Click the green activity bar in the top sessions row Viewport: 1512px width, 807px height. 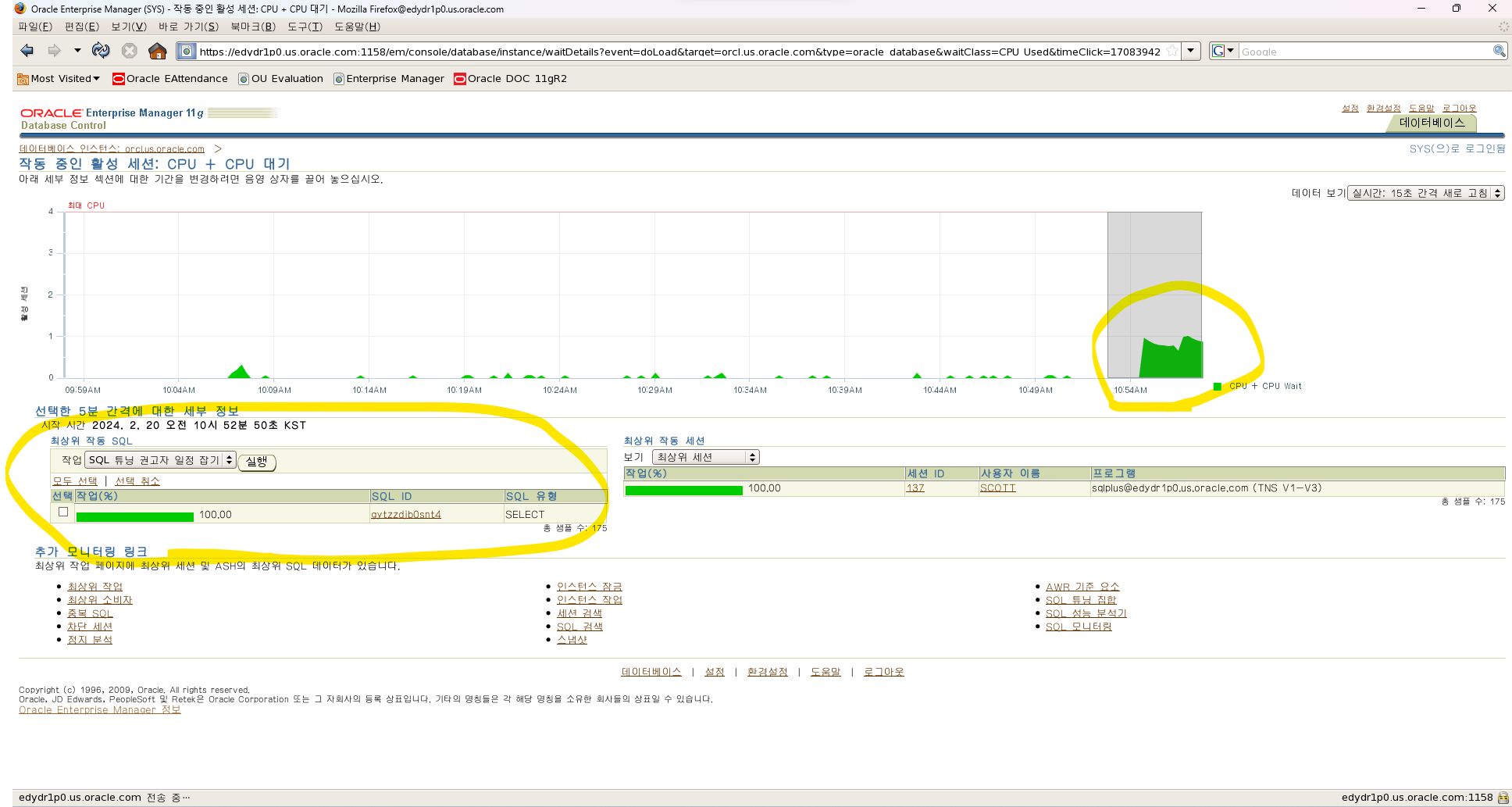pyautogui.click(x=684, y=490)
